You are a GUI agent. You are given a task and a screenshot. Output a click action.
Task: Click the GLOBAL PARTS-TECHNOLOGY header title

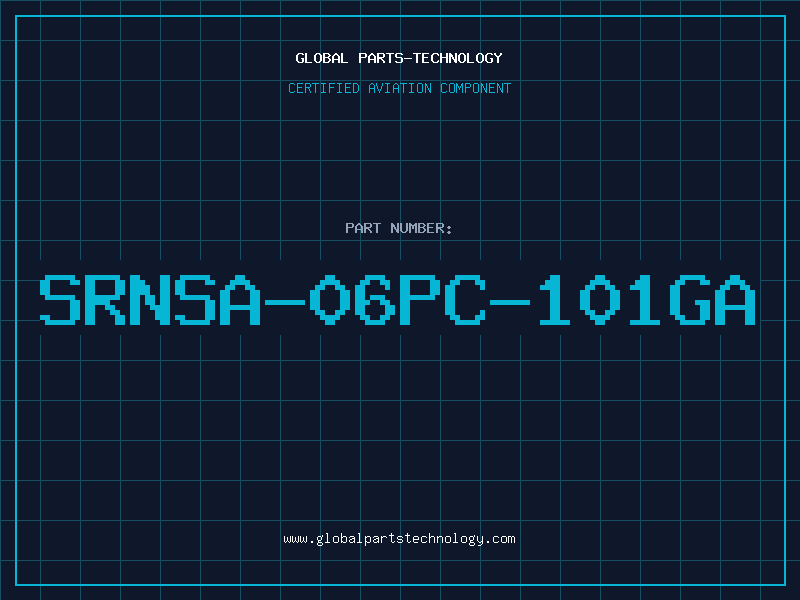click(399, 58)
